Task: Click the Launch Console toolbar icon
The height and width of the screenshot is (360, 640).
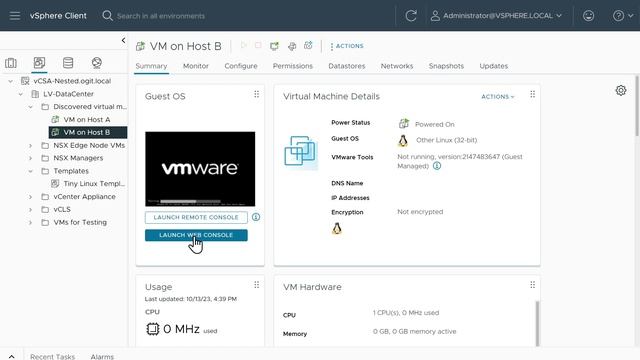Action: (x=274, y=46)
